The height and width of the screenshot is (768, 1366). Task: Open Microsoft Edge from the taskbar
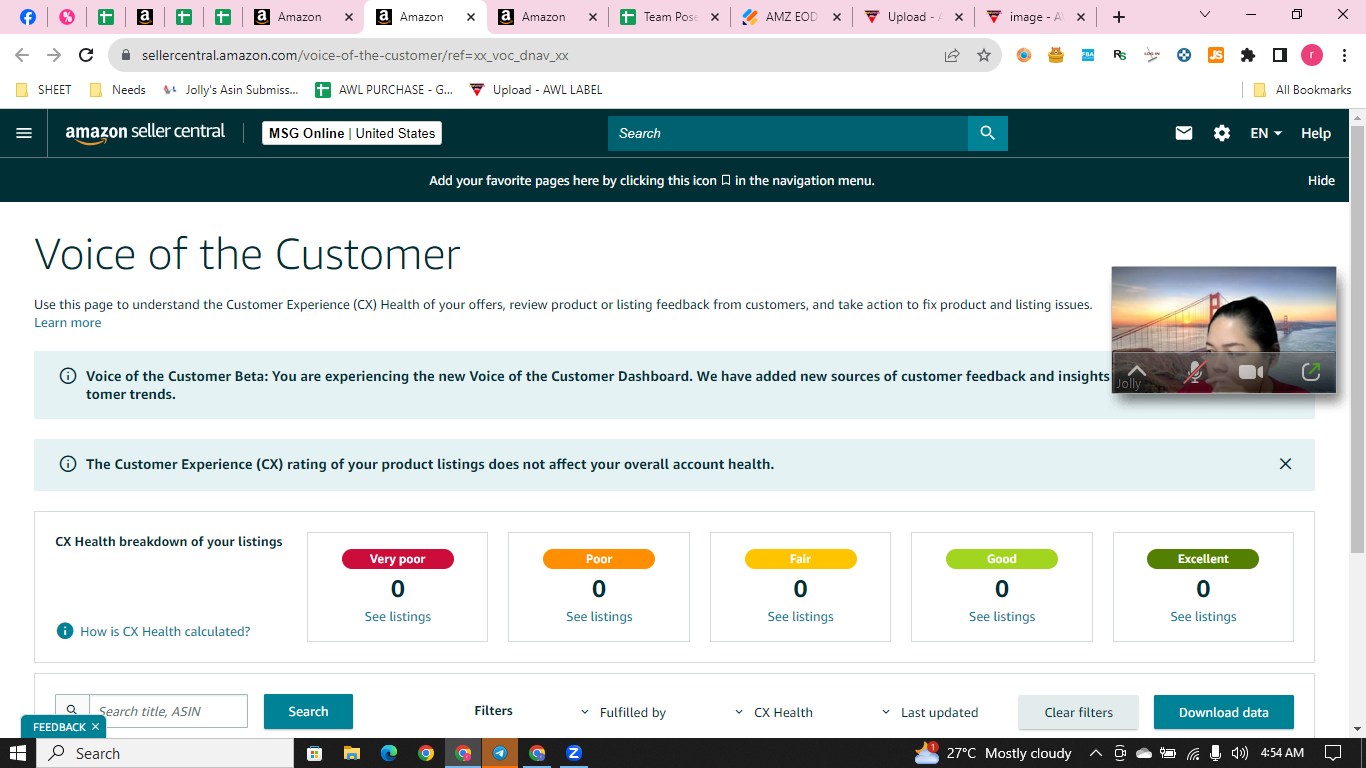(389, 753)
